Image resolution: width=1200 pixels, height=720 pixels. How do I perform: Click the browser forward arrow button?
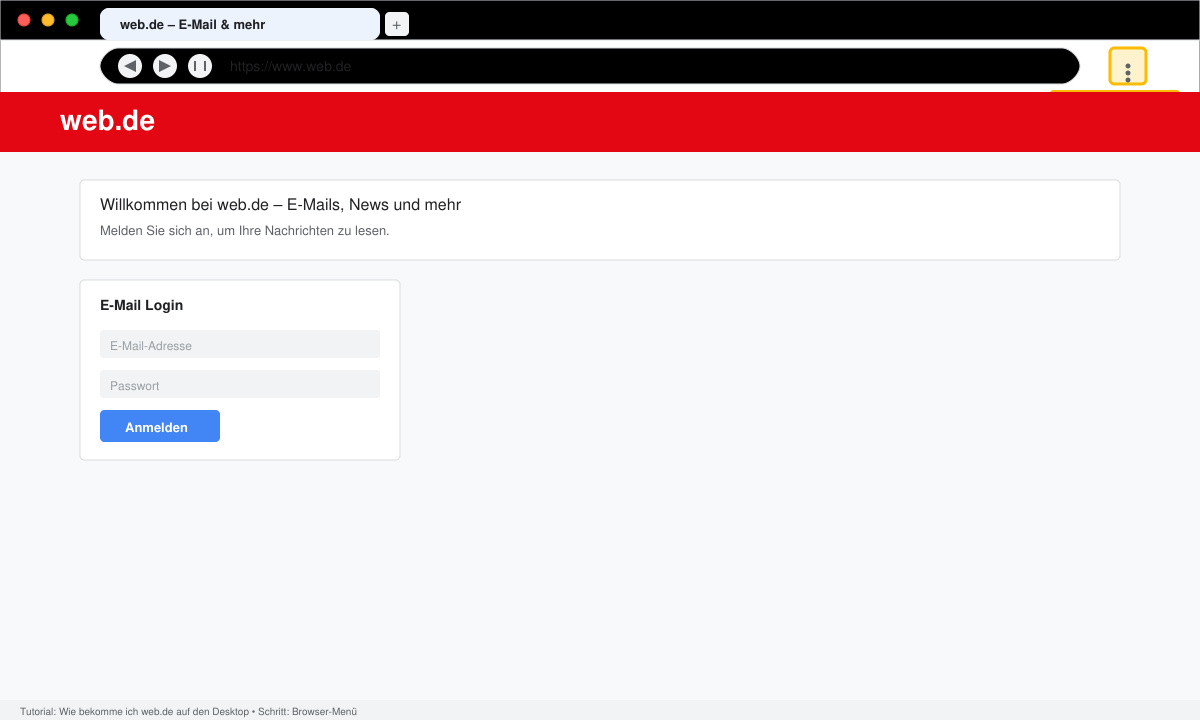point(165,66)
